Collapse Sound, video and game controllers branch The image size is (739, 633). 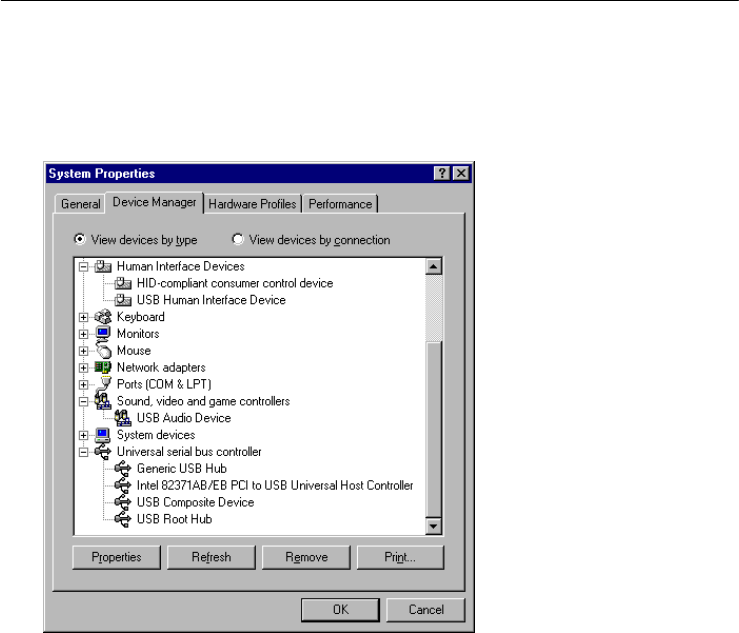click(x=83, y=402)
